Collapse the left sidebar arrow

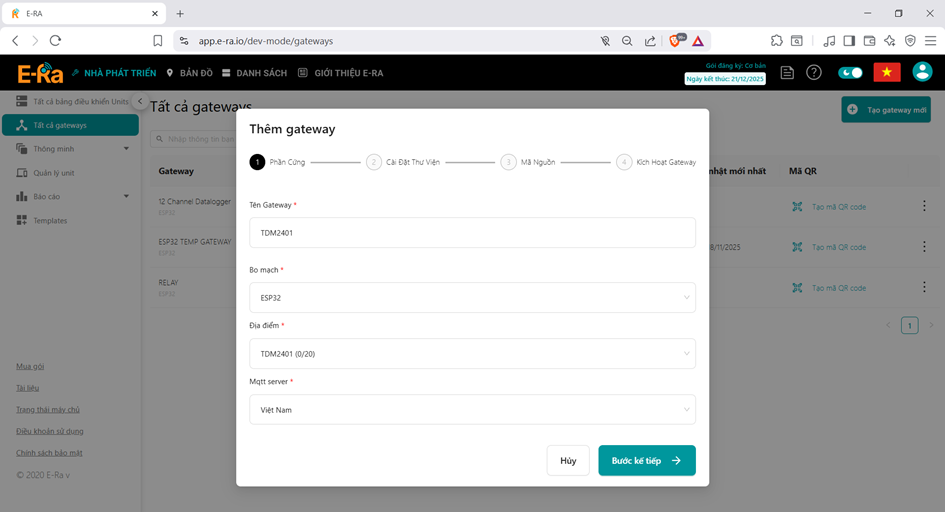(x=140, y=102)
